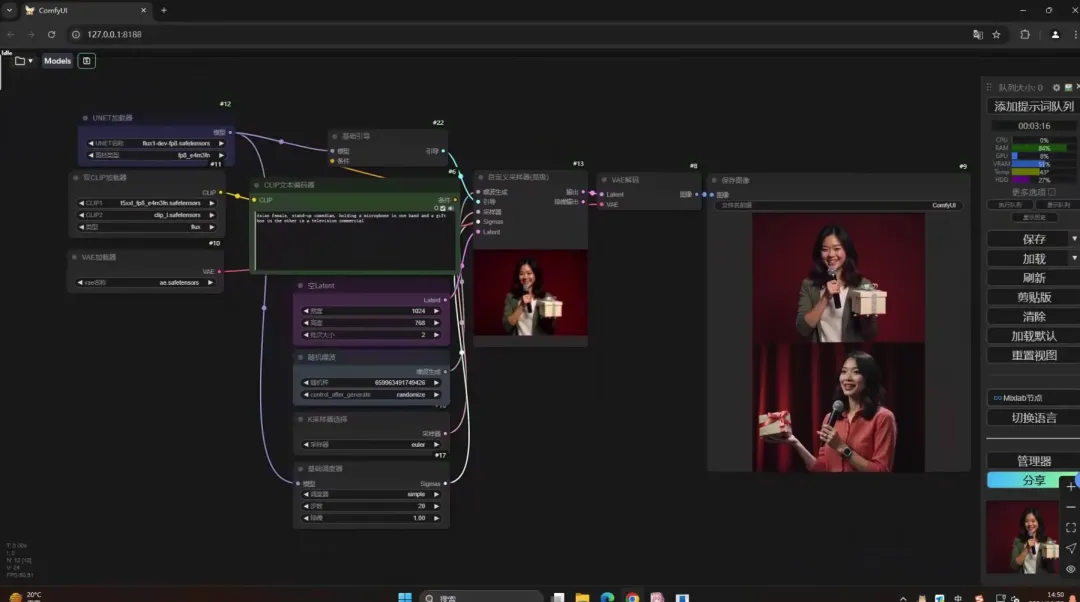The height and width of the screenshot is (602, 1080).
Task: Click the select-mode arrow icon
Action: 1070,548
